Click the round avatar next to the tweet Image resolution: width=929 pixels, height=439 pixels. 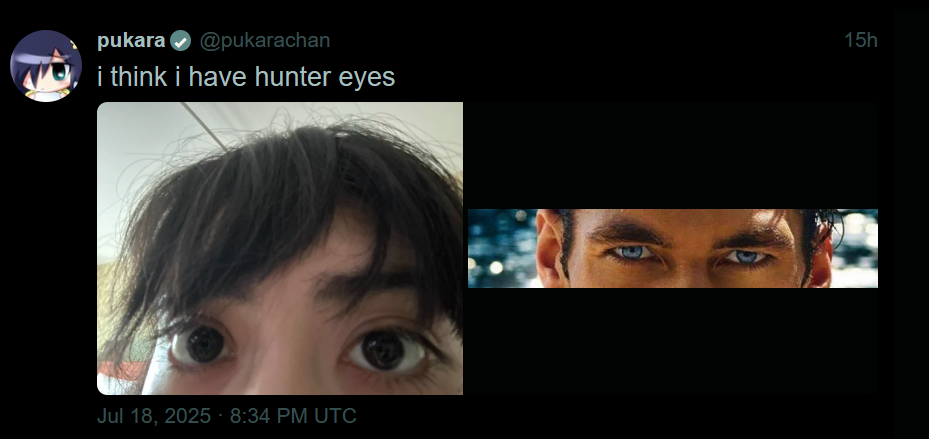click(46, 66)
